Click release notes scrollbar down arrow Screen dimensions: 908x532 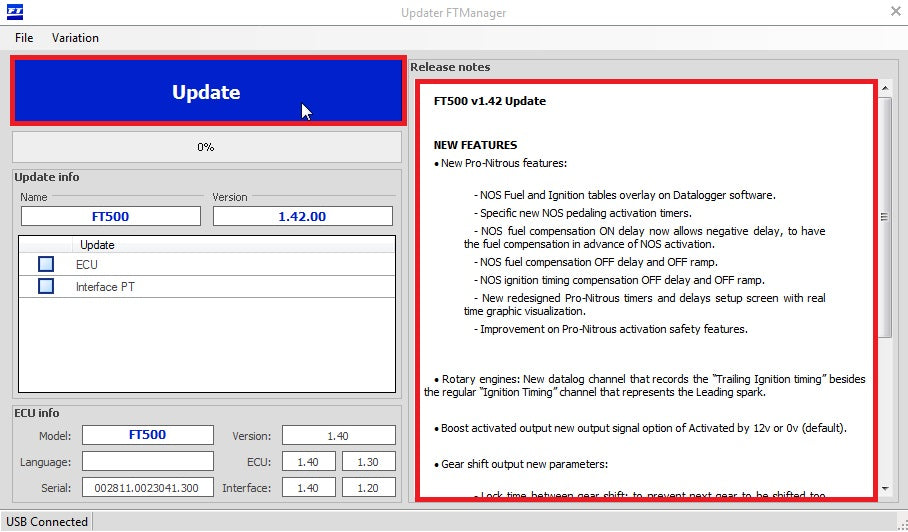coord(885,489)
